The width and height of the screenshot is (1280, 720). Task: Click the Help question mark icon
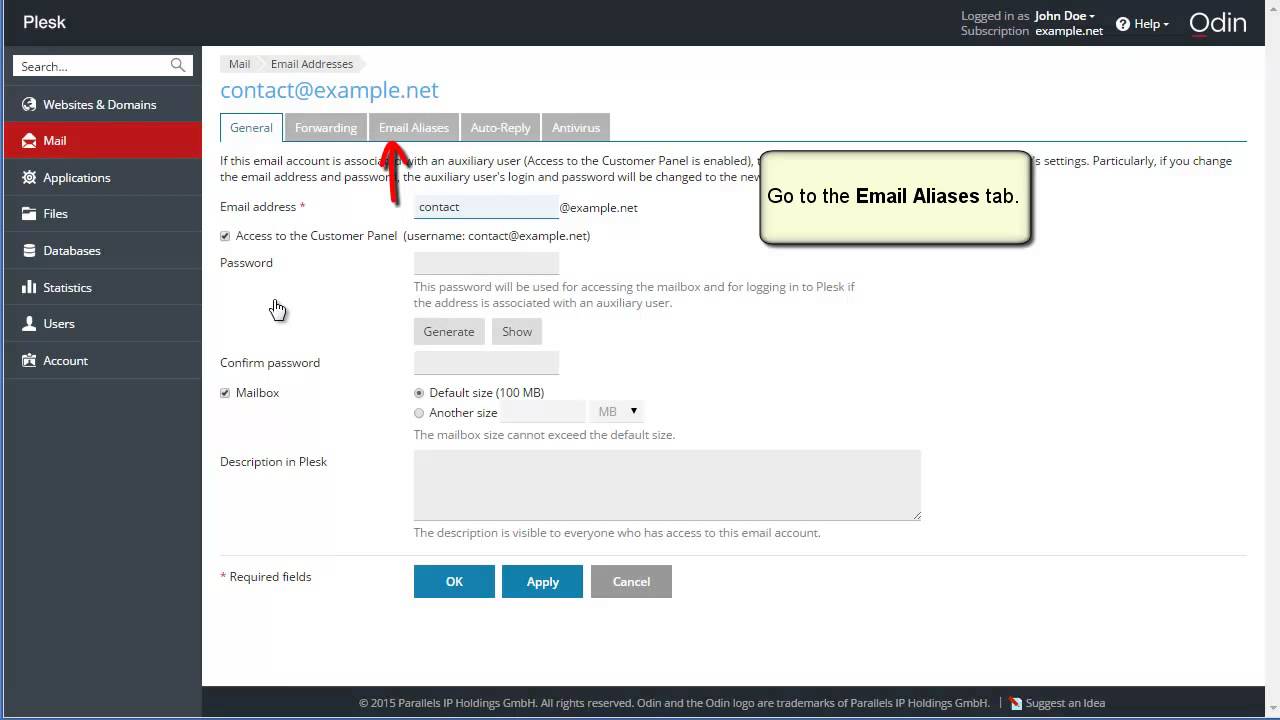[x=1123, y=24]
